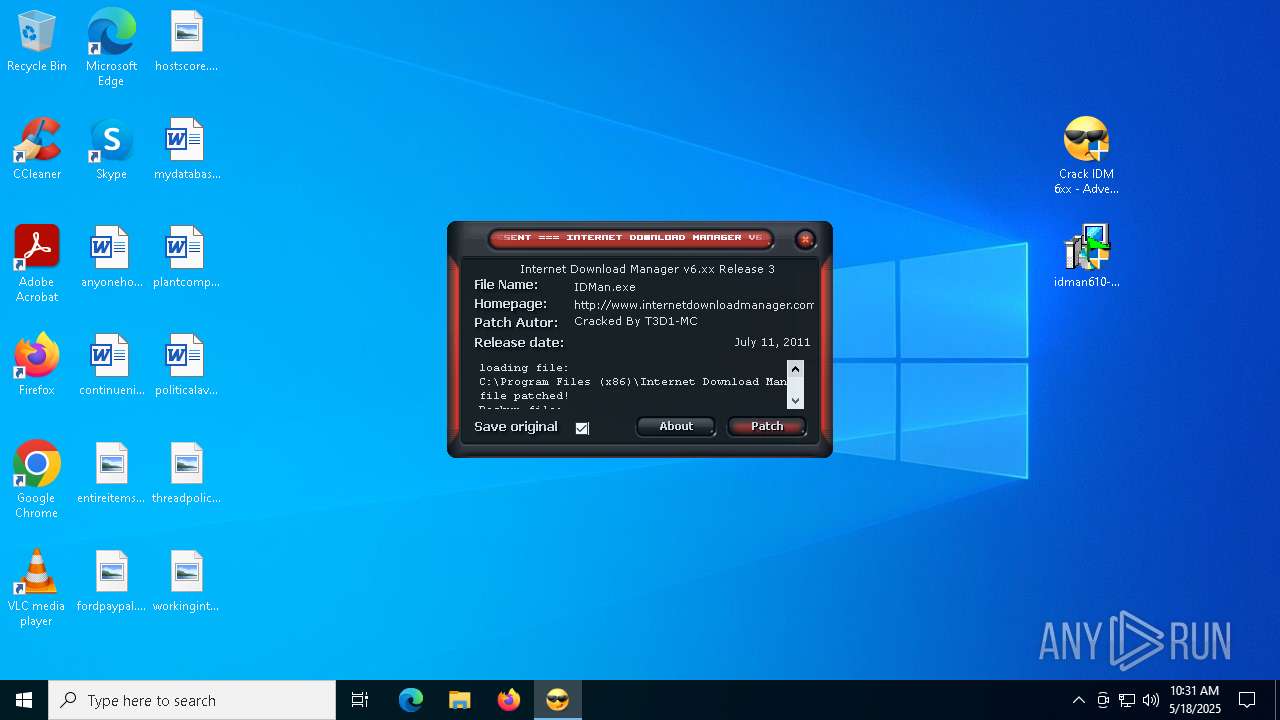This screenshot has width=1280, height=720.
Task: Open File Explorer from the taskbar
Action: (x=460, y=701)
